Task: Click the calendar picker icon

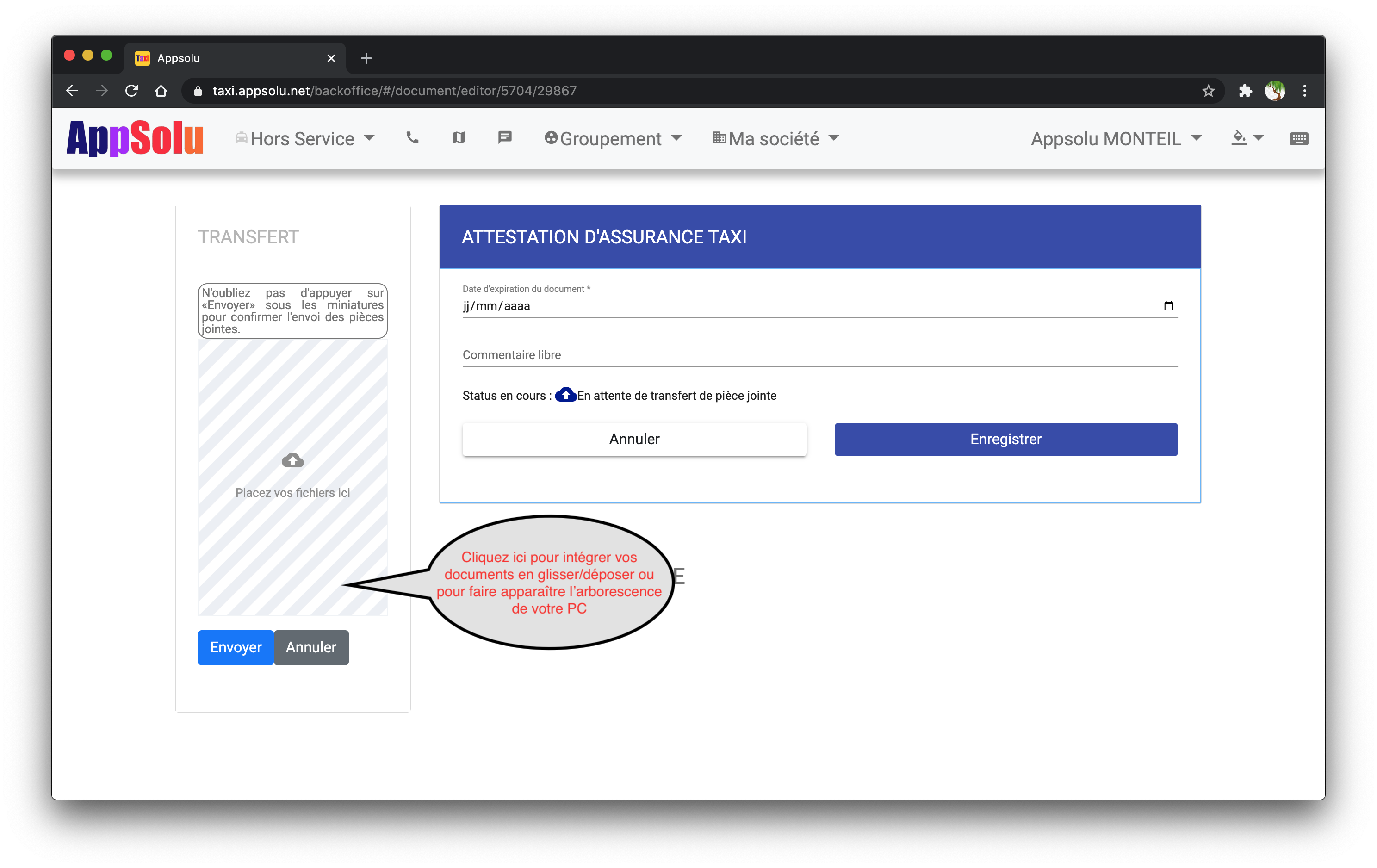Action: [1168, 306]
